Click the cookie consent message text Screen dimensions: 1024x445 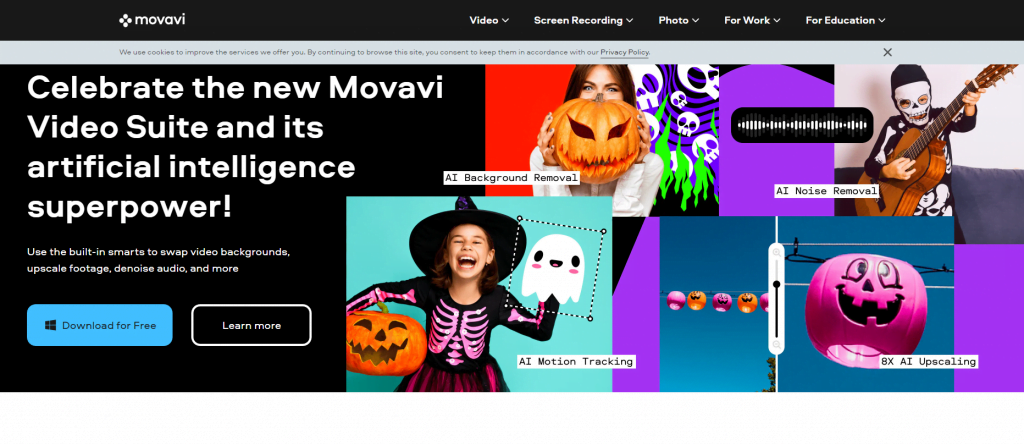tap(384, 52)
